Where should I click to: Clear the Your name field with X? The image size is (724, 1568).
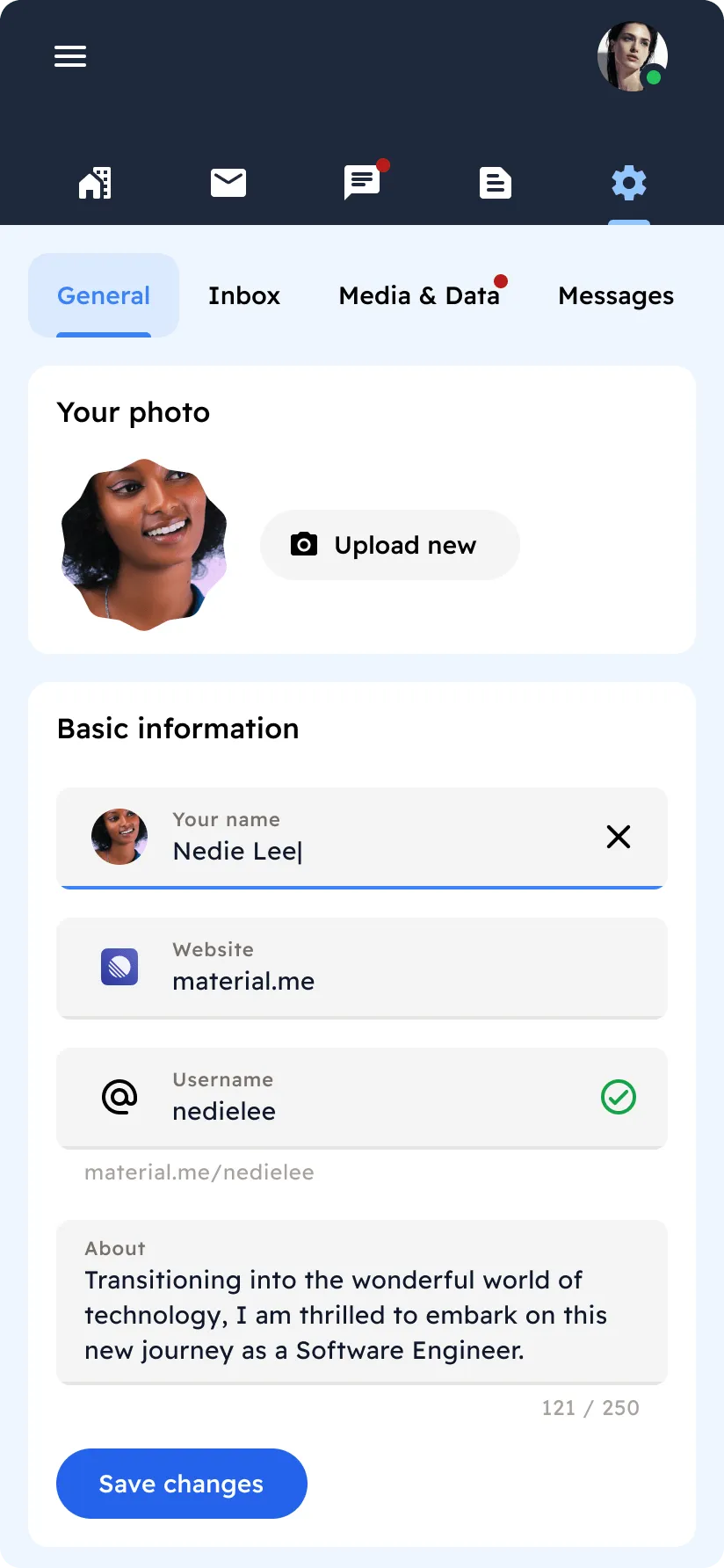619,837
